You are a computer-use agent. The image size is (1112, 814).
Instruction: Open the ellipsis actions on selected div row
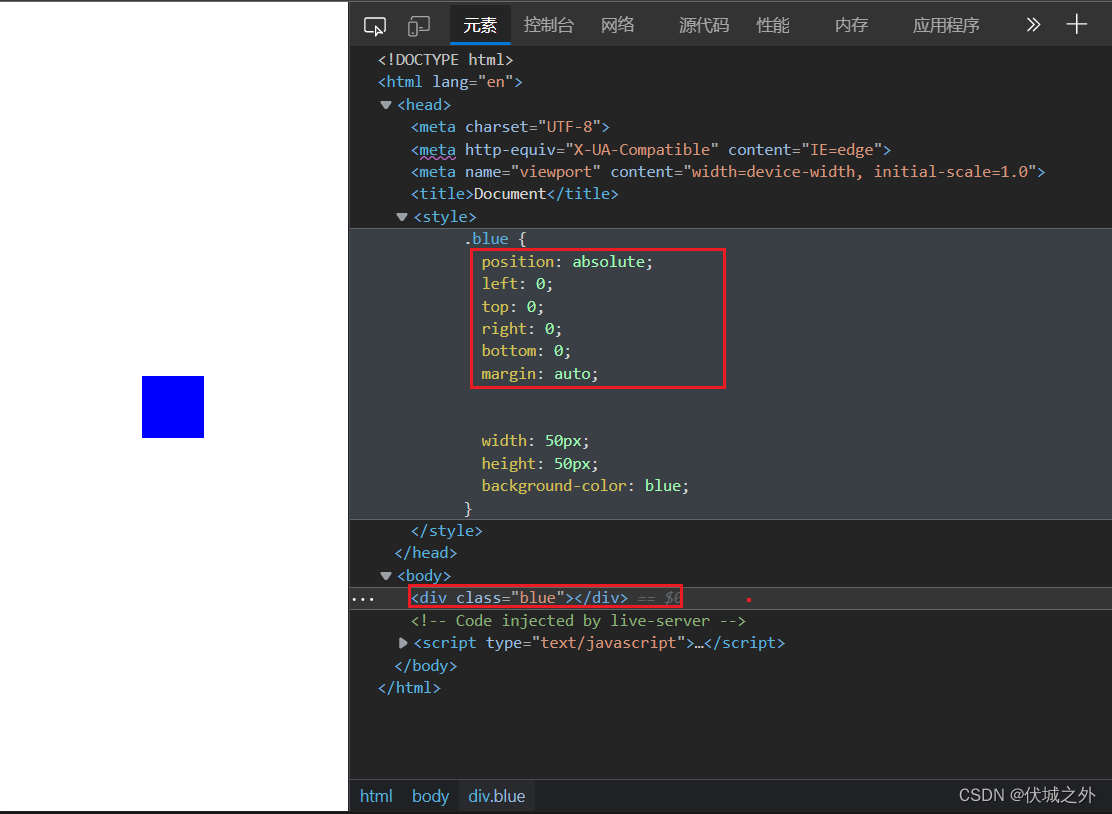(x=363, y=599)
